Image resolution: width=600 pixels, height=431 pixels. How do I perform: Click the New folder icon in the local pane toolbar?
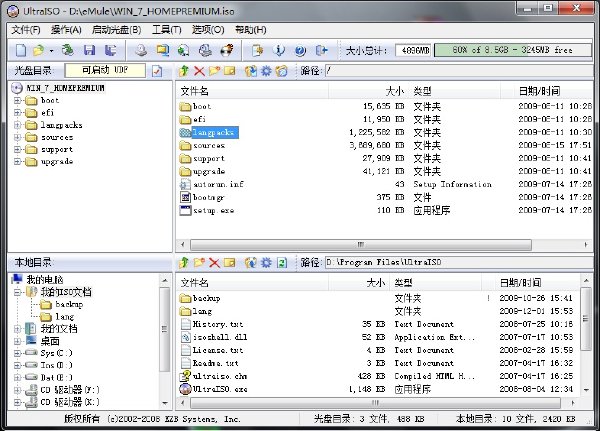click(199, 262)
